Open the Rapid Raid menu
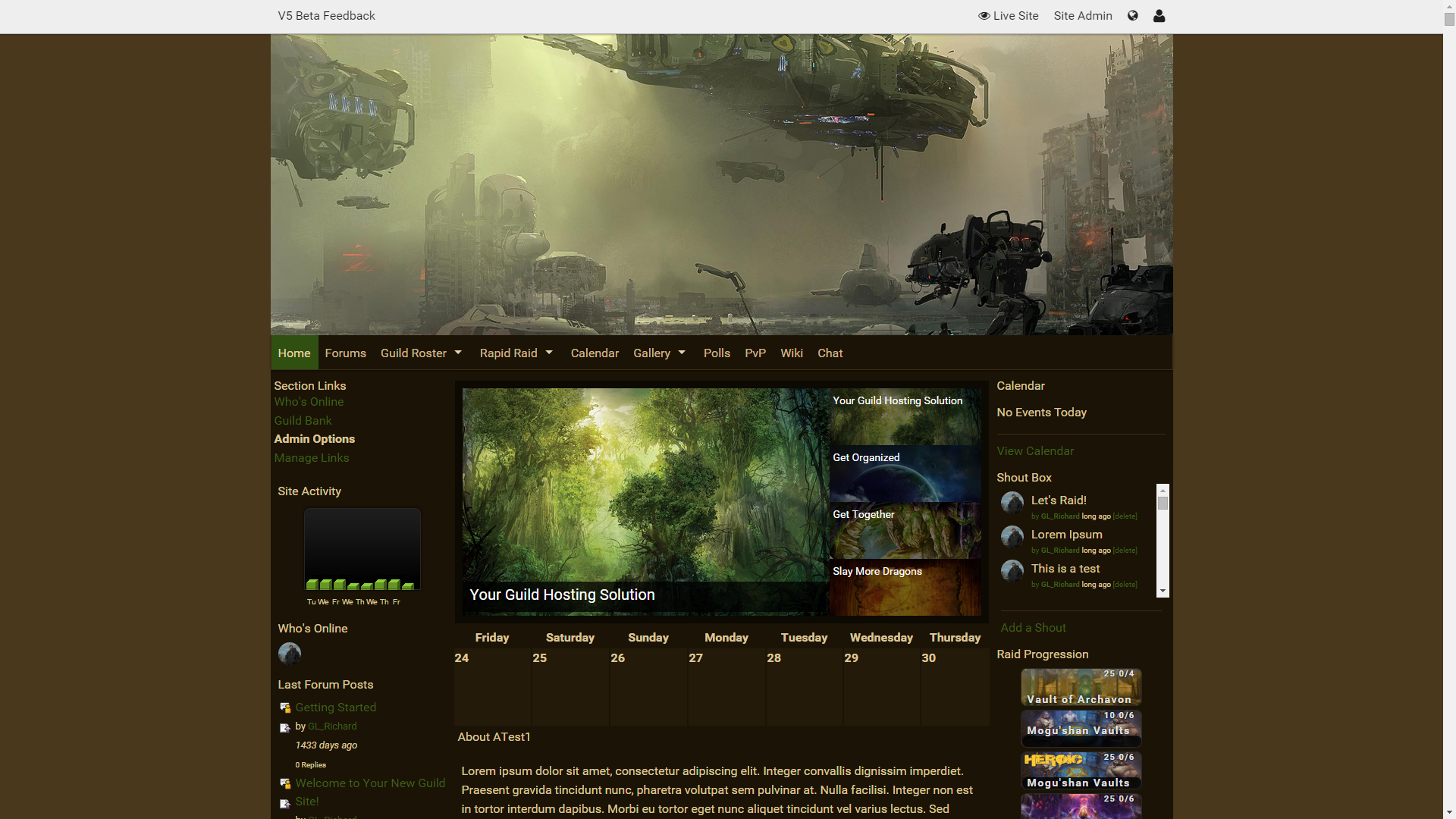This screenshot has width=1456, height=819. 508,353
